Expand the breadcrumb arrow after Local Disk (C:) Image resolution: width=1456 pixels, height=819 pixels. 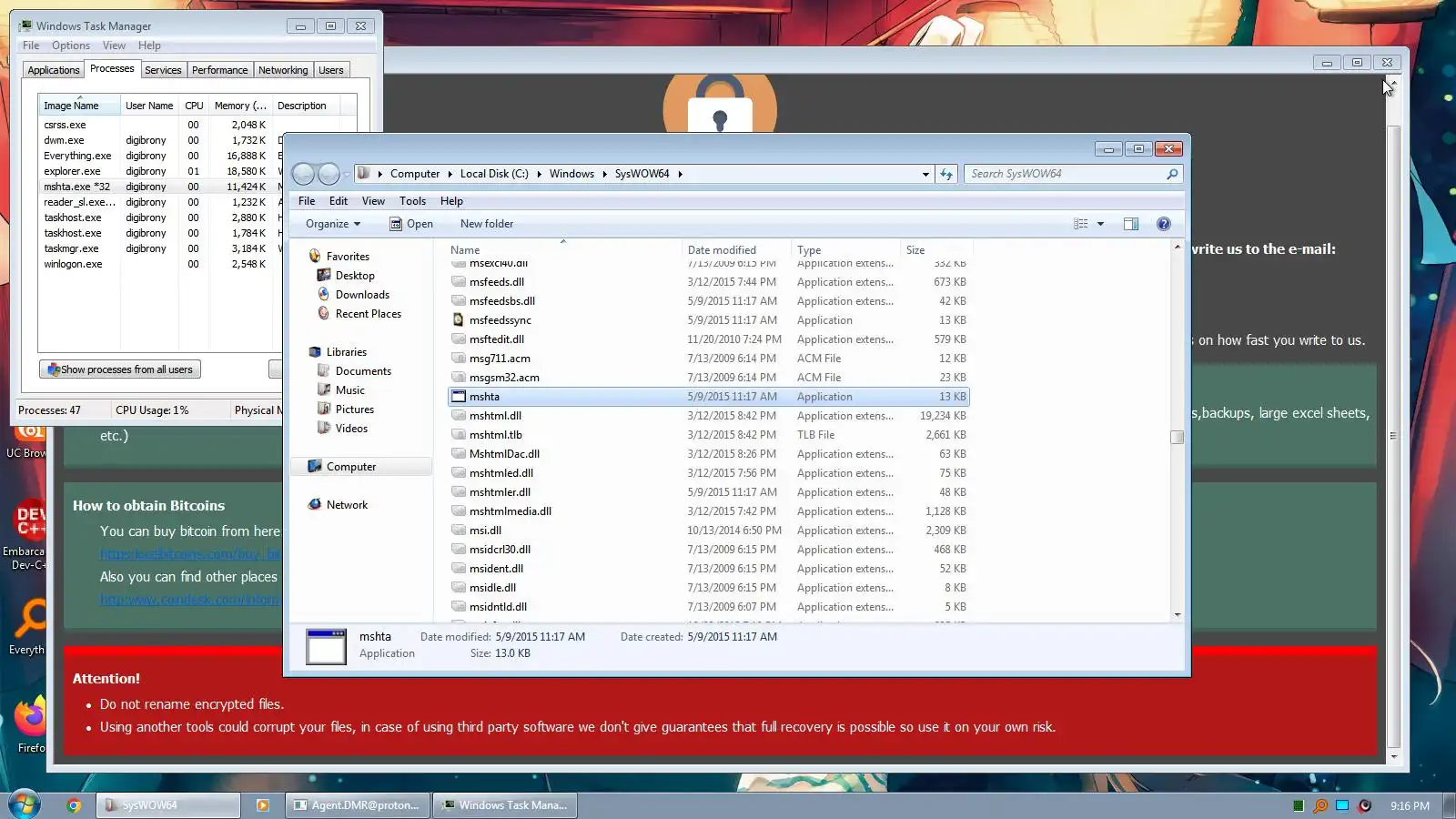539,174
